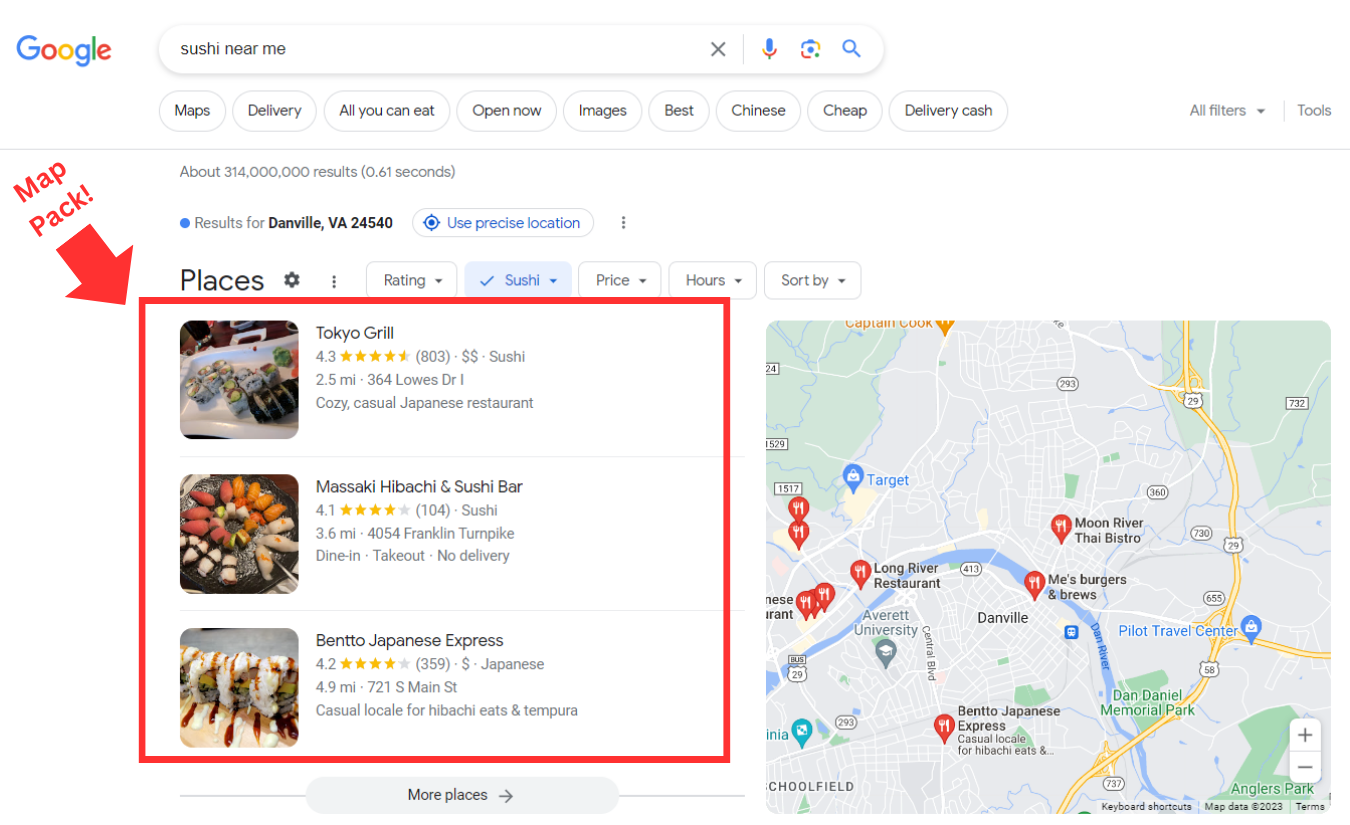
Task: Click Dine-in · Takeout · No delivery text
Action: (413, 556)
